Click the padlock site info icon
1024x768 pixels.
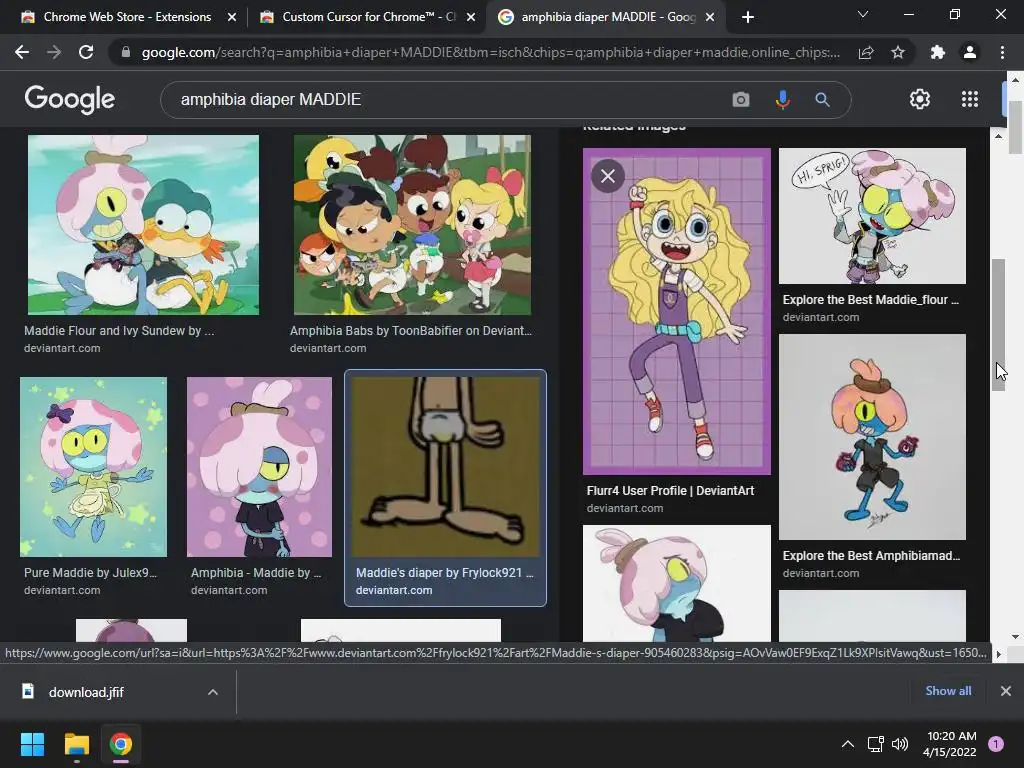(x=125, y=52)
